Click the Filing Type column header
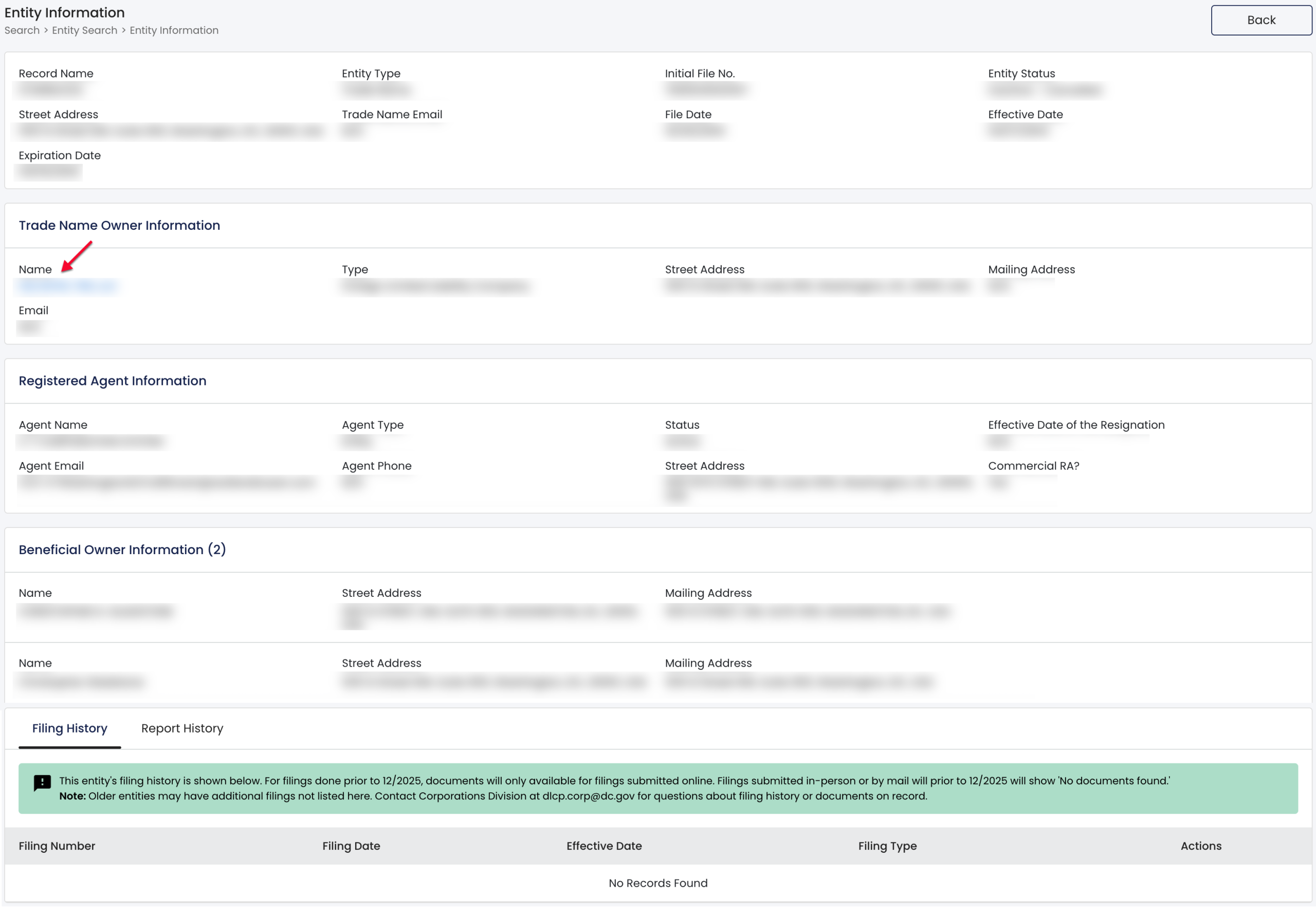The image size is (1316, 914). (x=887, y=846)
